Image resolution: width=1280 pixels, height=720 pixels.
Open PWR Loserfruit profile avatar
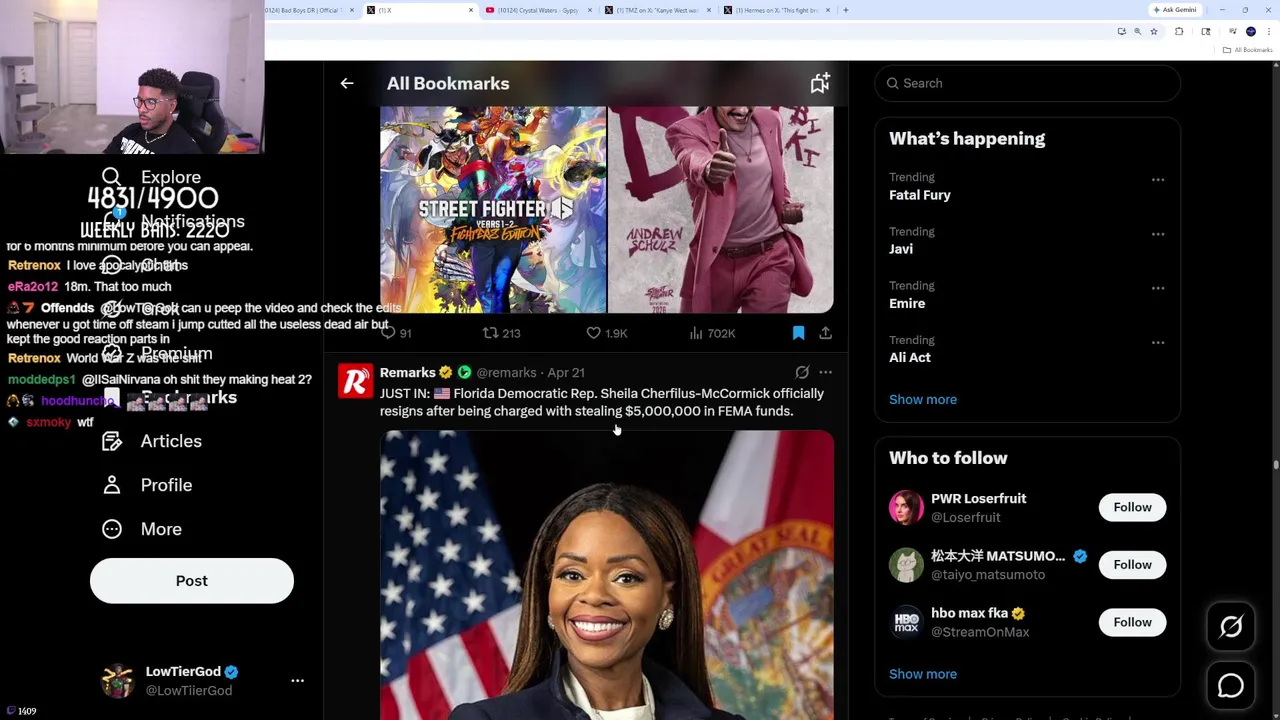tap(906, 507)
